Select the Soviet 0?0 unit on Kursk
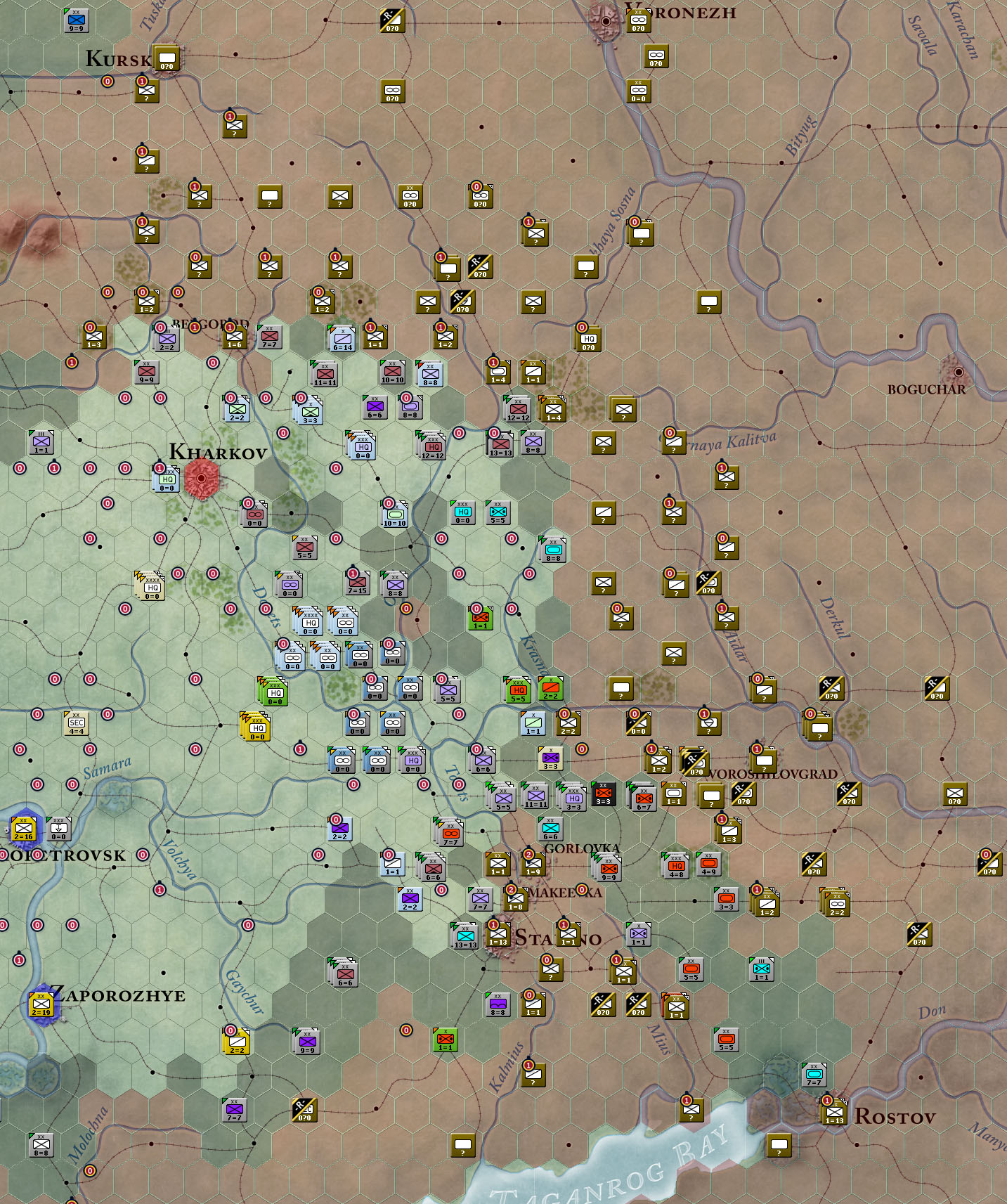This screenshot has width=1007, height=1204. (167, 59)
